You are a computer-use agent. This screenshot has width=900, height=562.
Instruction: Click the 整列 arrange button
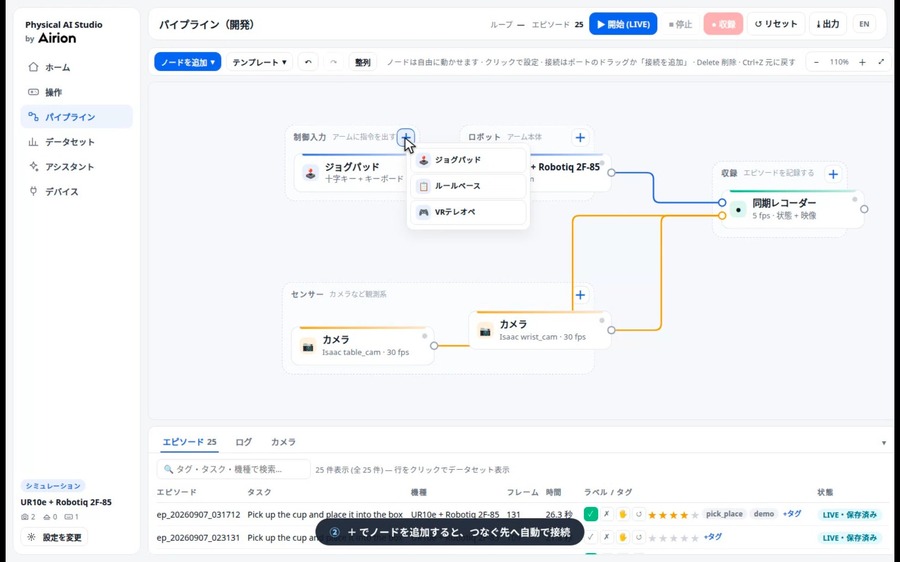[x=363, y=62]
